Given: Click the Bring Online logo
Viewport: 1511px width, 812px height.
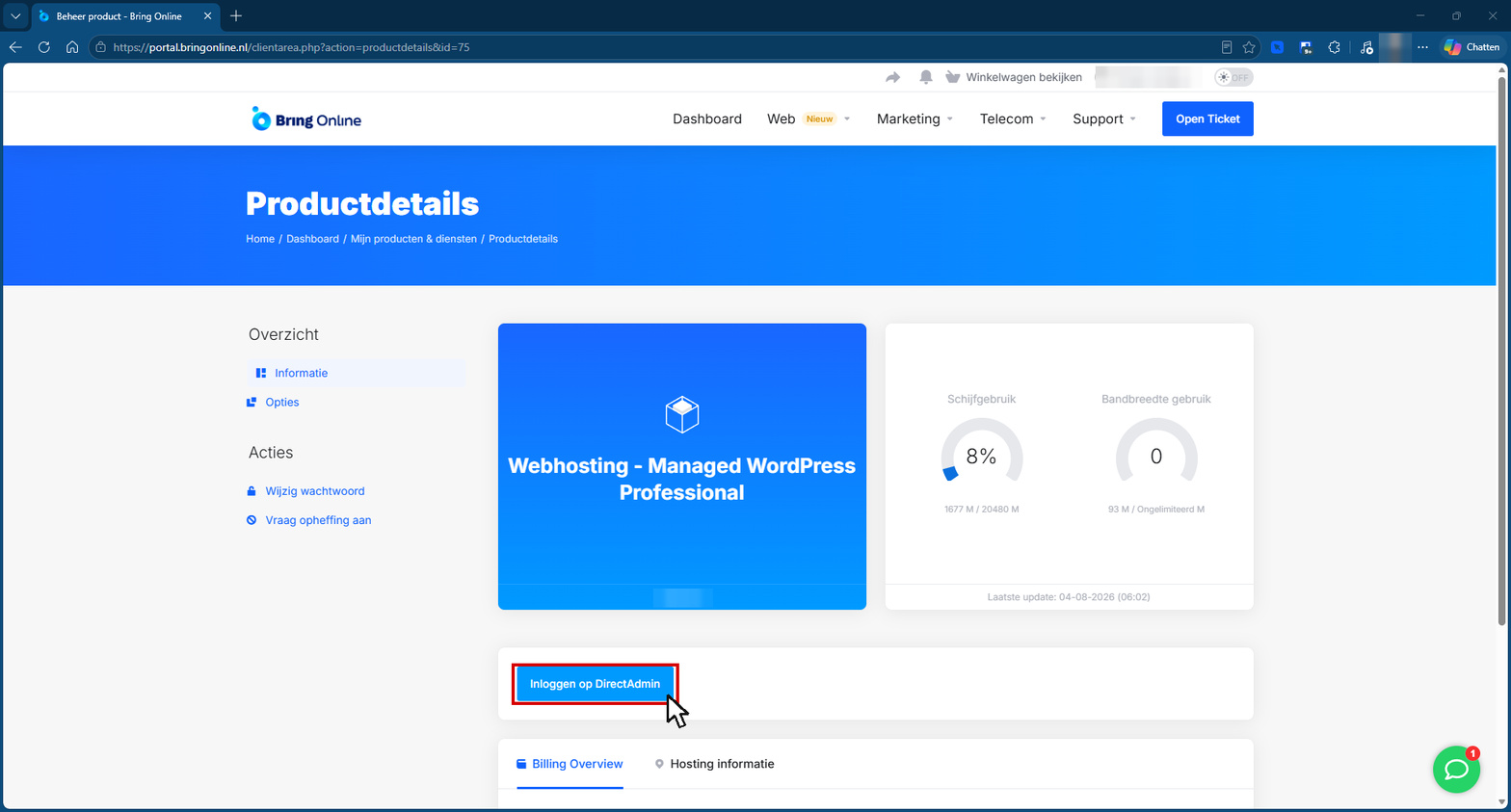Looking at the screenshot, I should [x=305, y=118].
